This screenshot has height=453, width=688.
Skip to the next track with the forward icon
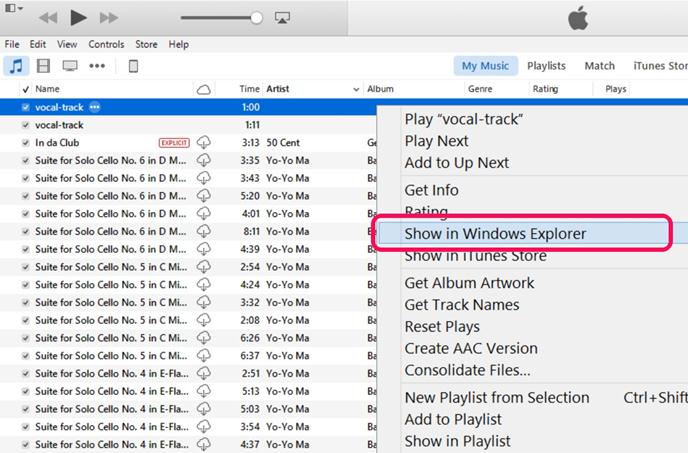(109, 18)
